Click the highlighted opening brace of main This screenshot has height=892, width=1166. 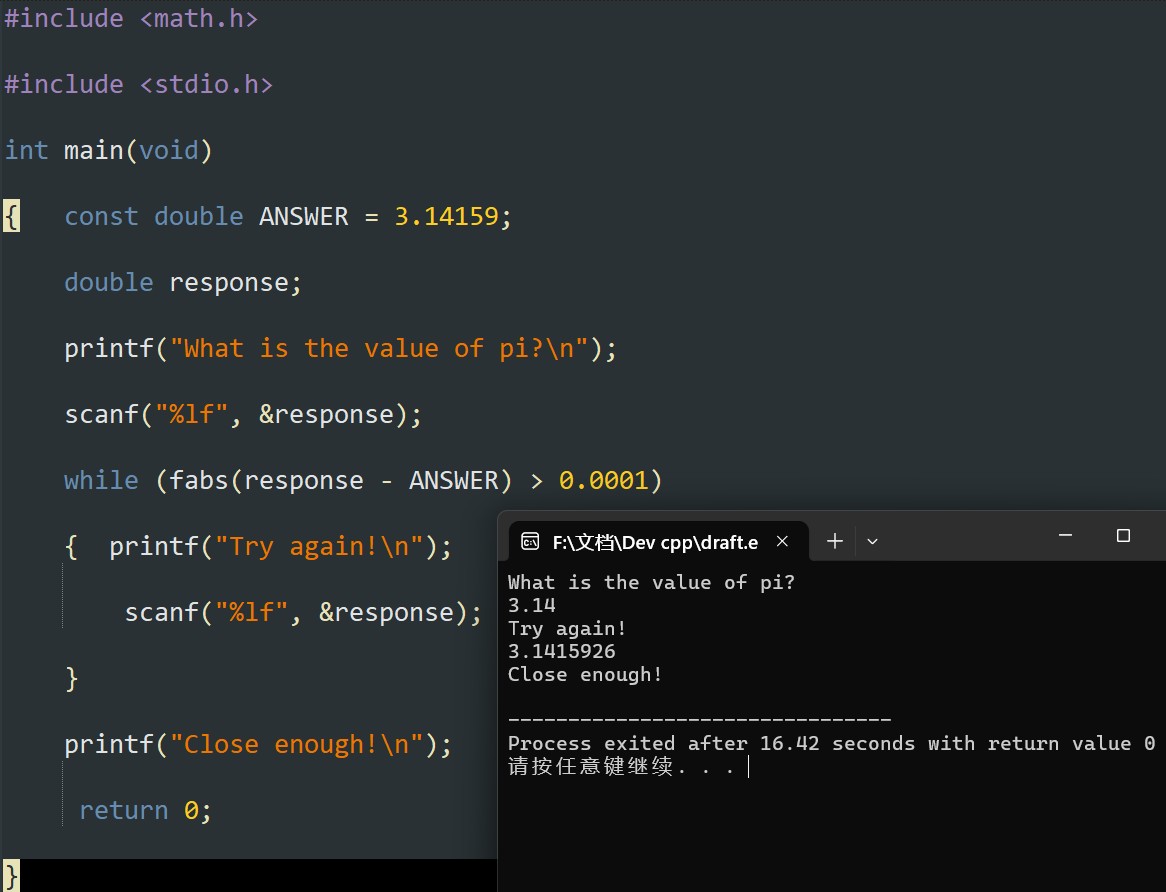(11, 216)
